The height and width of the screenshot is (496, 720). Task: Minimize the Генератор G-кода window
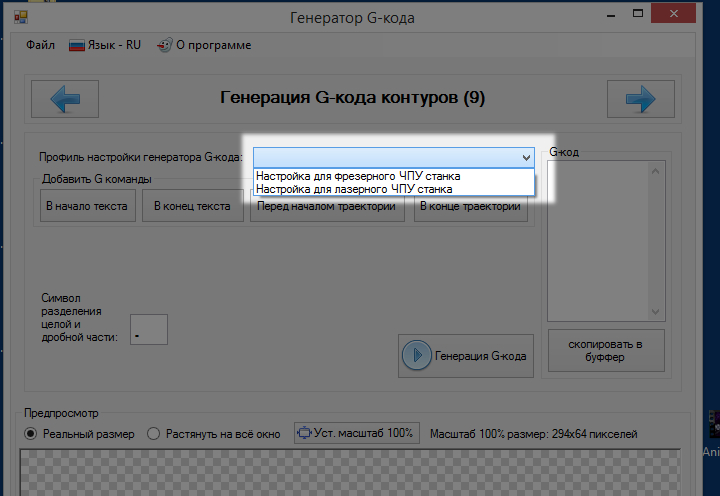[611, 14]
